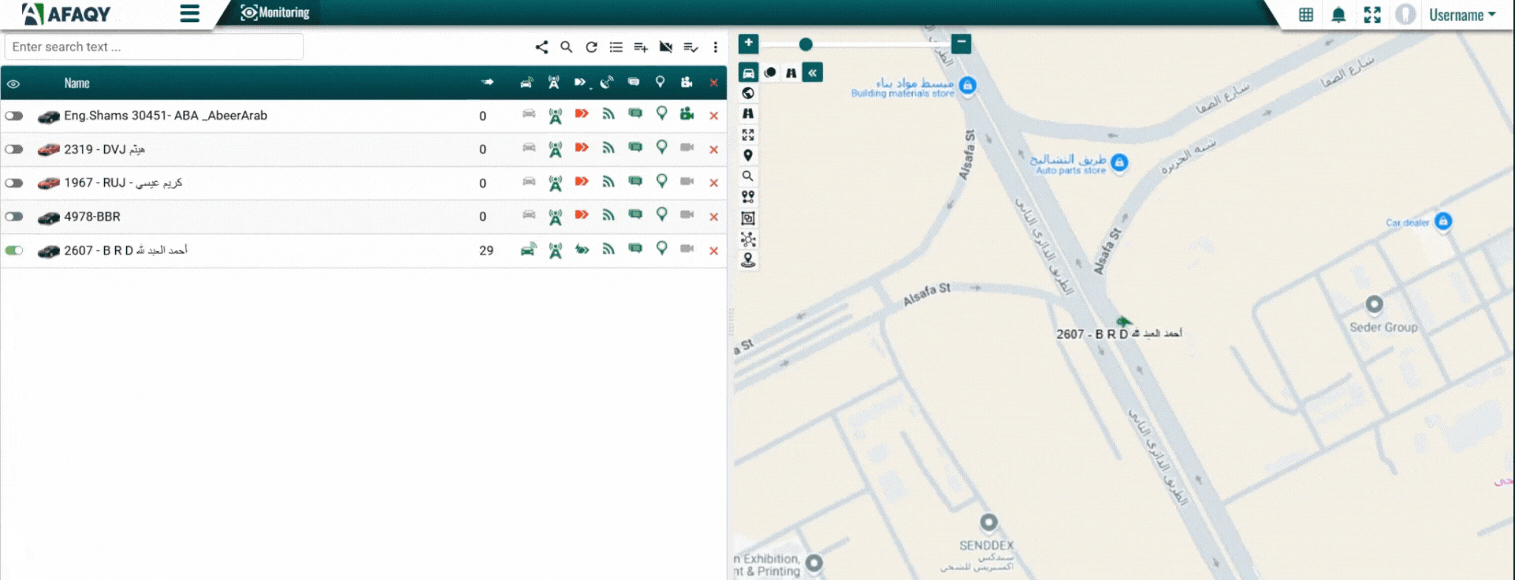This screenshot has width=1515, height=580.
Task: Click the map zoom slider handle
Action: tap(806, 44)
